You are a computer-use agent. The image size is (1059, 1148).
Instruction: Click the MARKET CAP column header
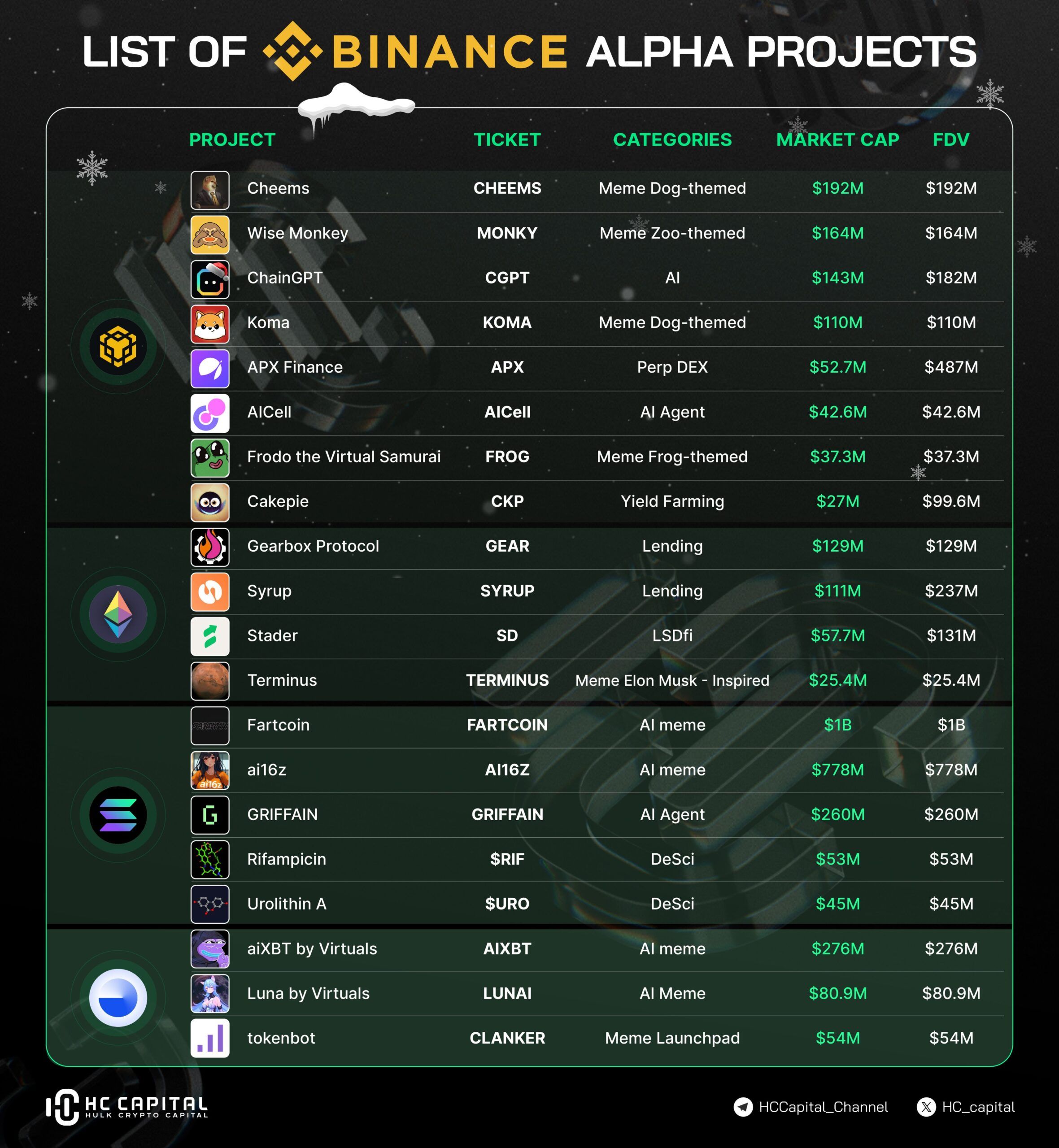pyautogui.click(x=837, y=140)
